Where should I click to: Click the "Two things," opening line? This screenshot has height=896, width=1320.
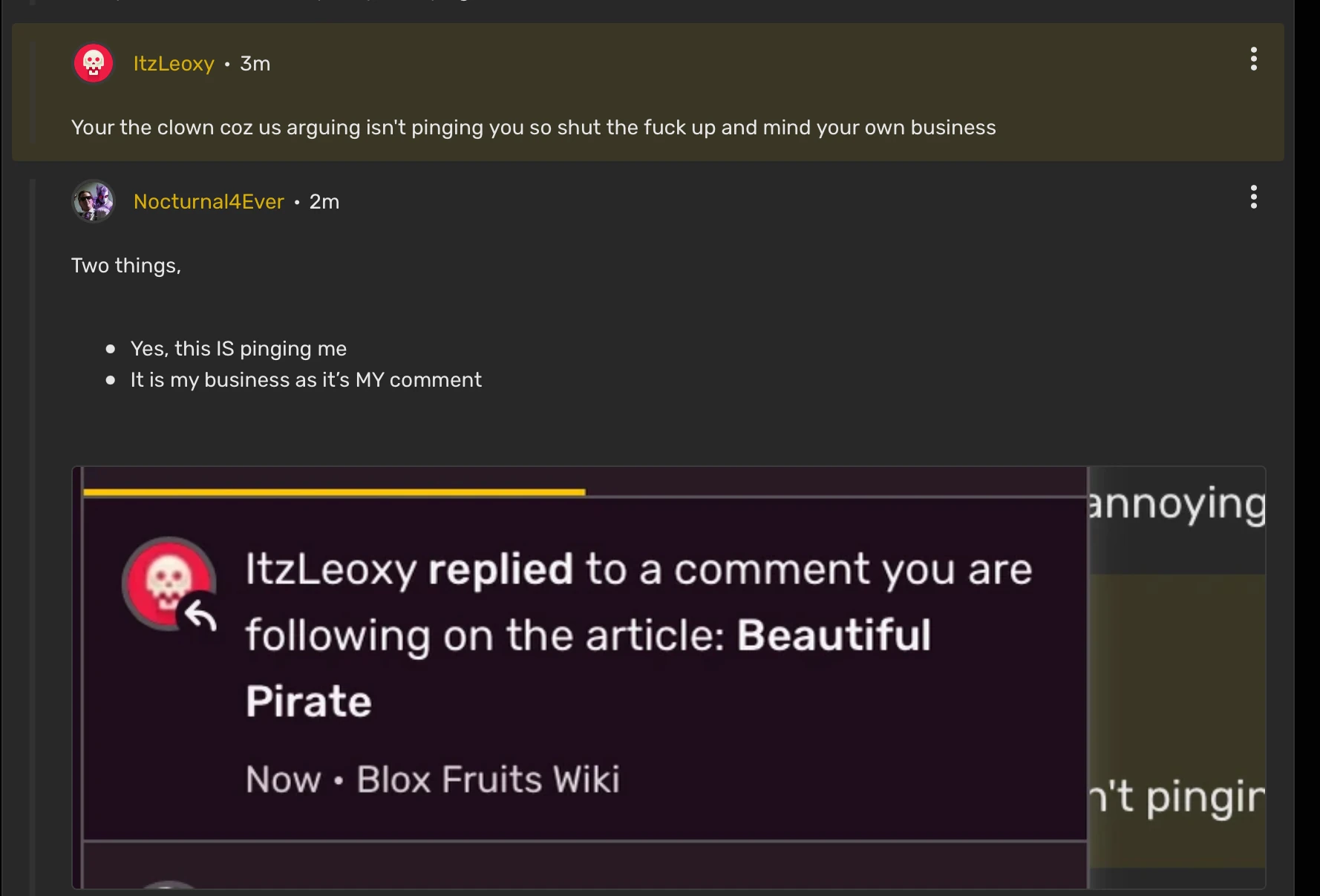[x=126, y=266]
